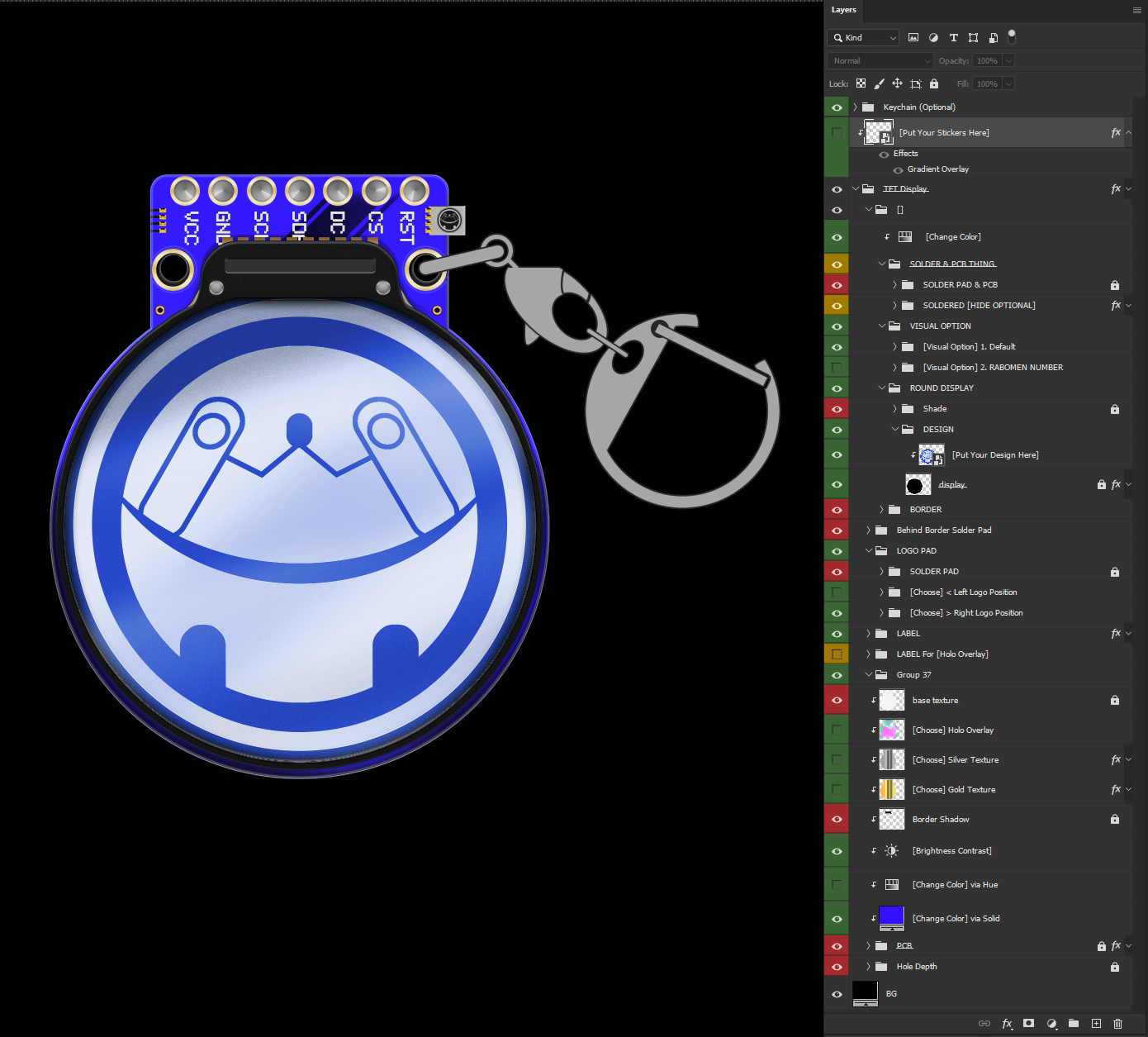Image resolution: width=1148 pixels, height=1037 pixels.
Task: Add a layer mask
Action: (1028, 1023)
